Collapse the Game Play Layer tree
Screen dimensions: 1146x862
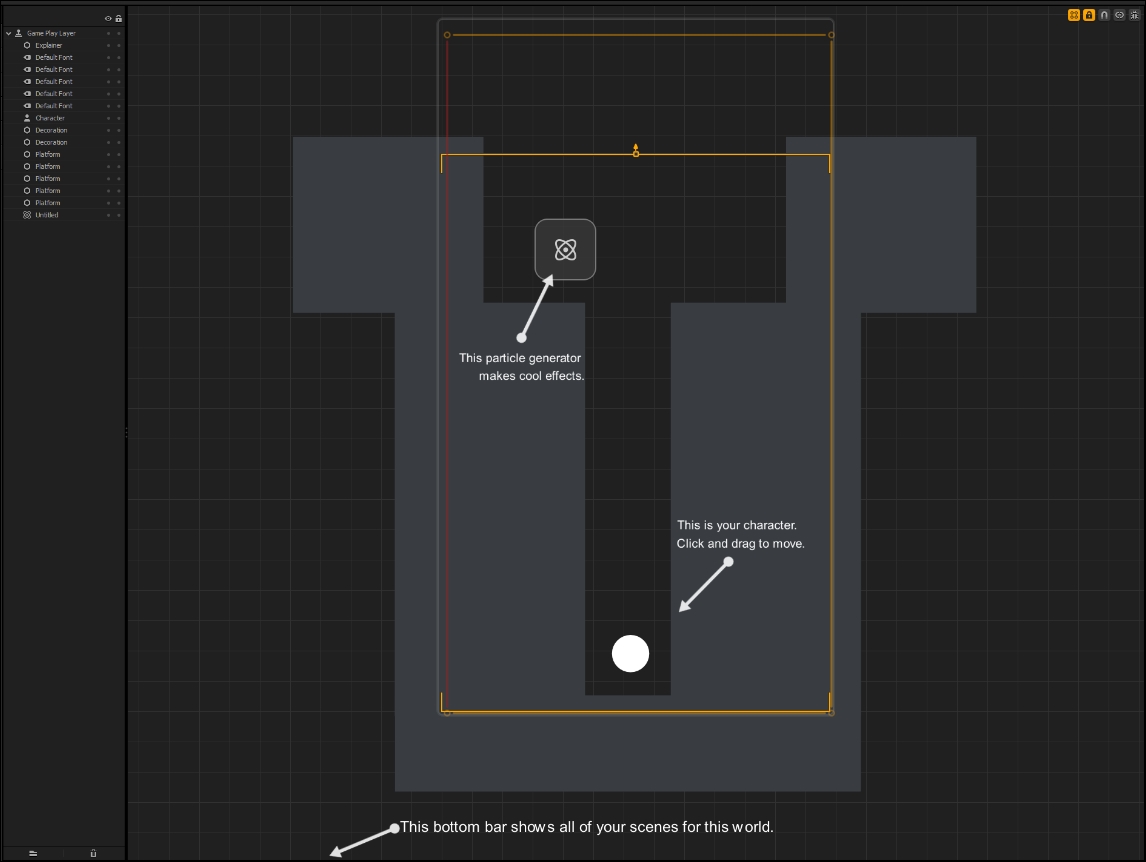(x=8, y=33)
